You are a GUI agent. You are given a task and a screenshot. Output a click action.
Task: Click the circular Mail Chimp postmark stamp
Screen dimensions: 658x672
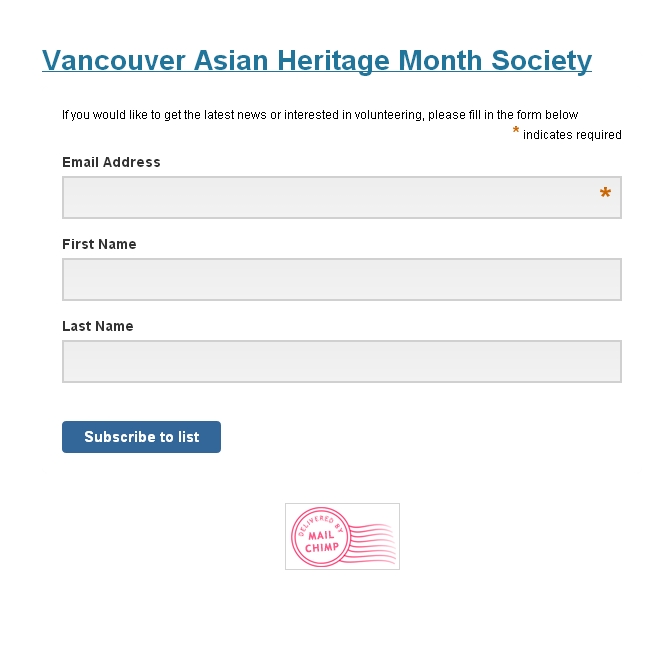(318, 536)
